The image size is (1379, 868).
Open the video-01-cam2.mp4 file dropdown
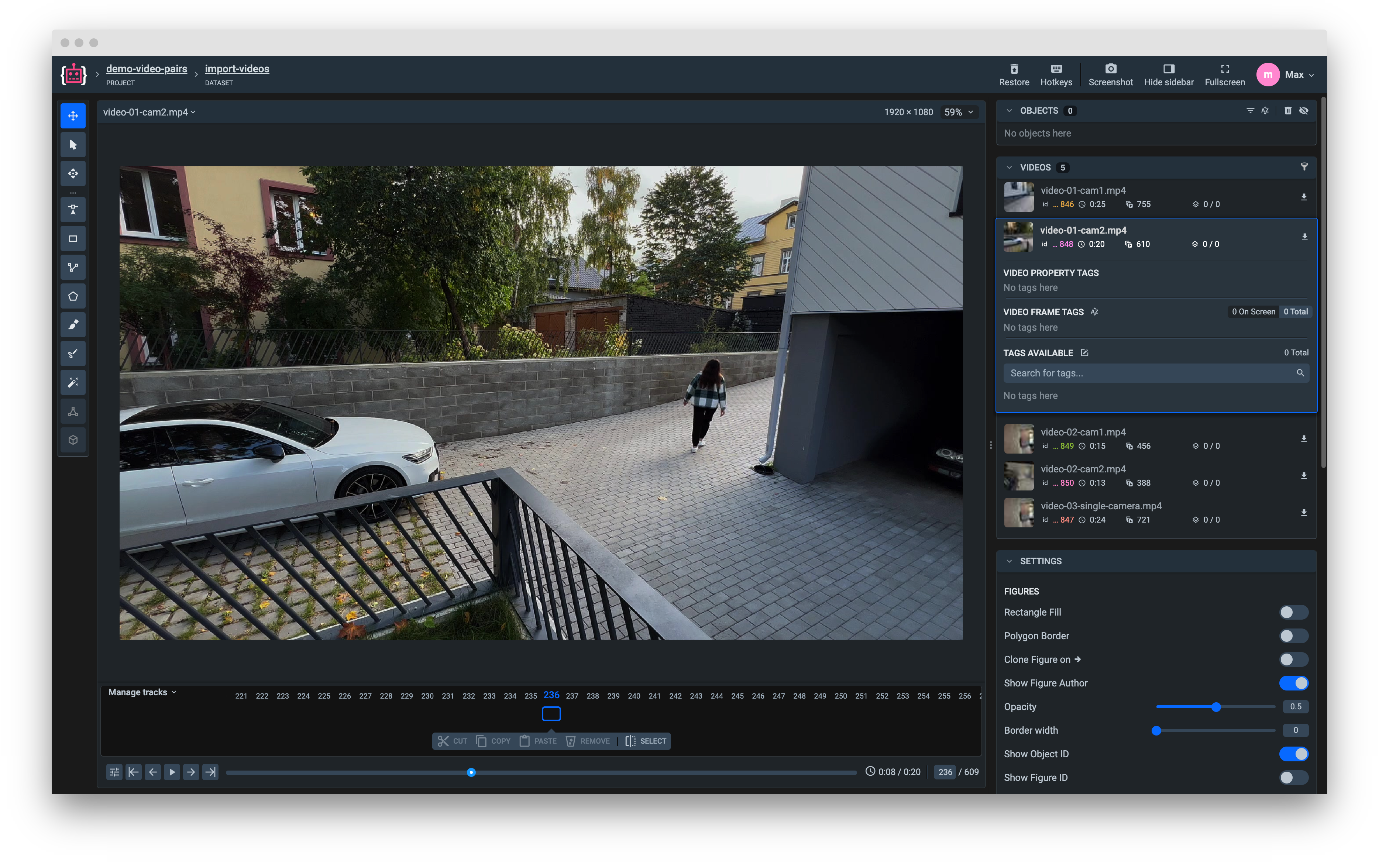coord(149,112)
